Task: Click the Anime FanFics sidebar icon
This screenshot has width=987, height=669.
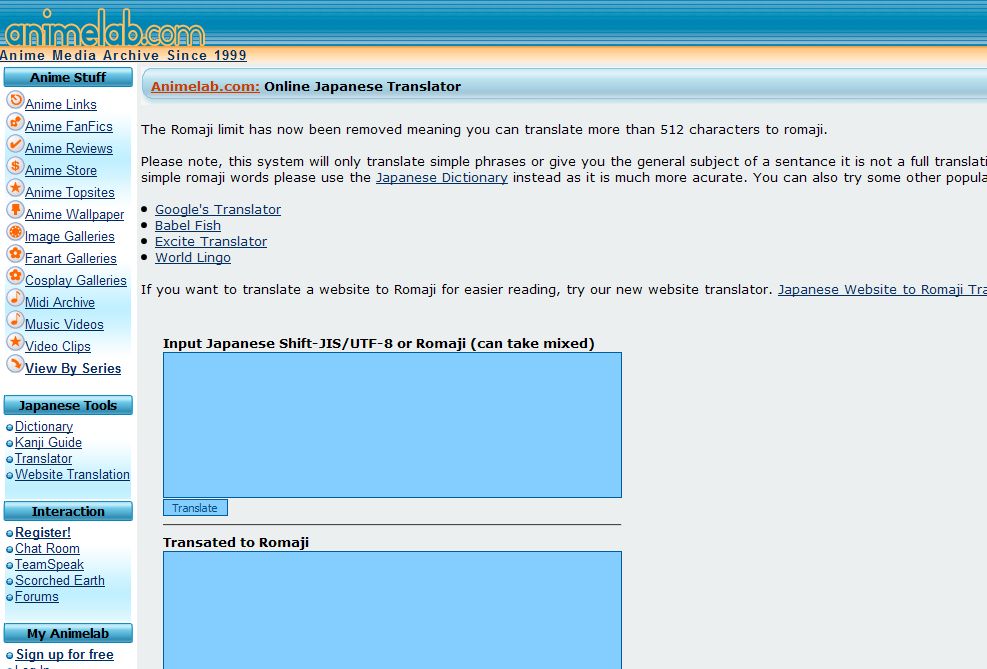Action: point(15,122)
